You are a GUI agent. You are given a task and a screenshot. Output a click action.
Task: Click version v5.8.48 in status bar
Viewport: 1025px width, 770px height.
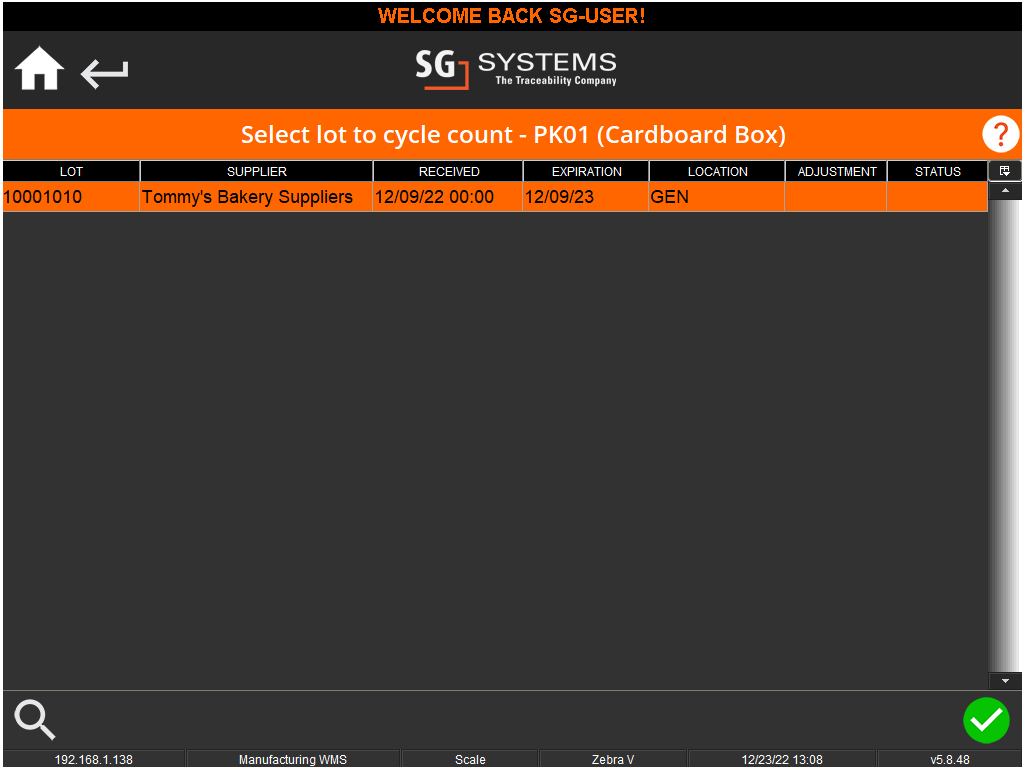click(x=950, y=760)
